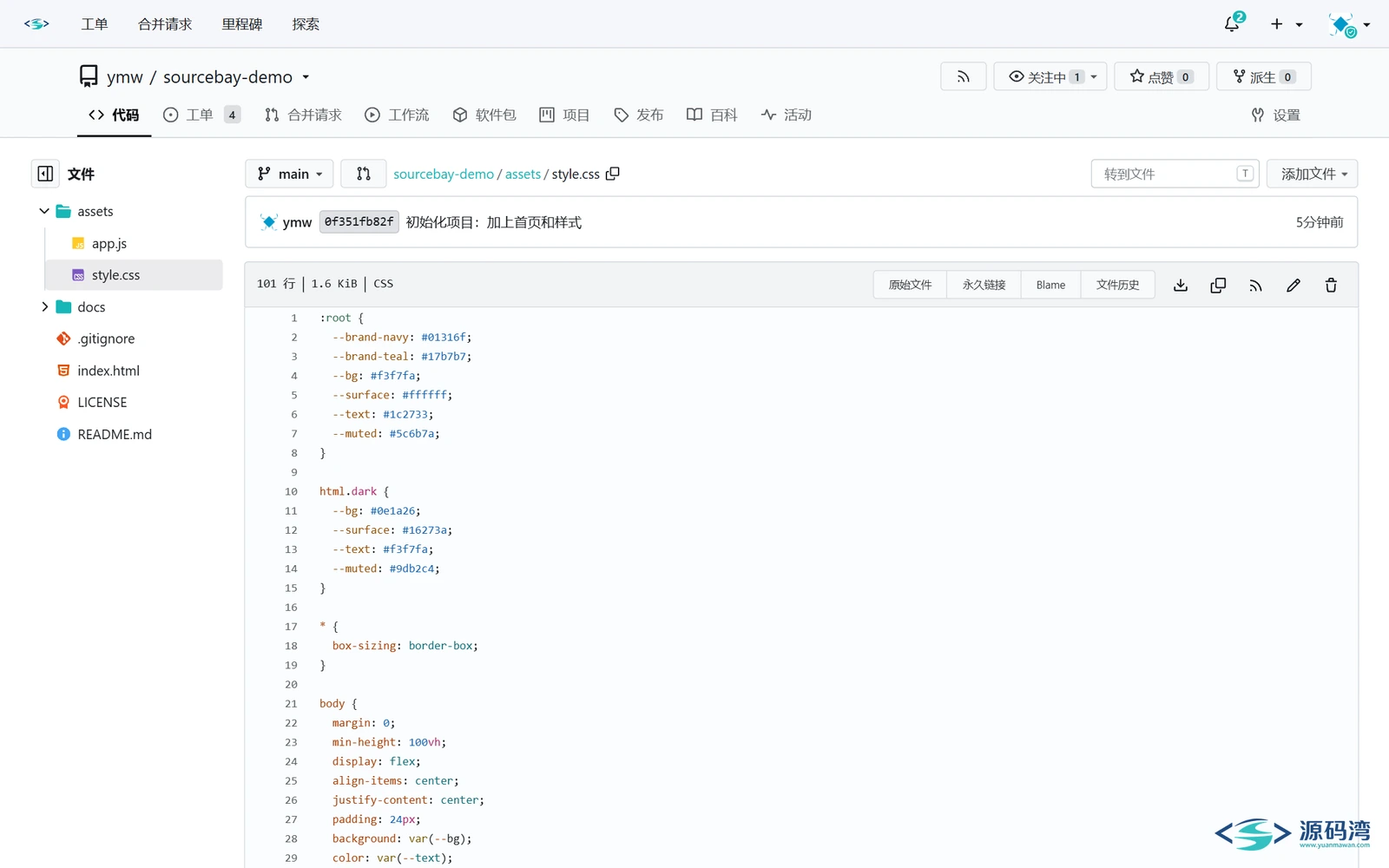Star the repo with 点赞
This screenshot has height=868, width=1389.
coord(1161,76)
